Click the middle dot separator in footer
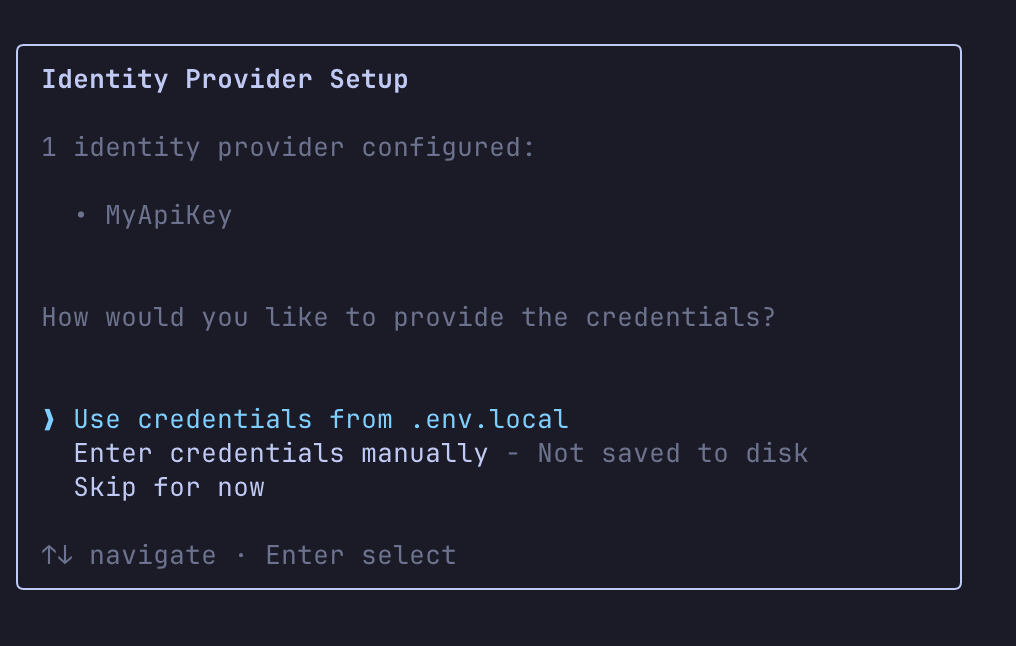The image size is (1016, 646). coord(240,555)
